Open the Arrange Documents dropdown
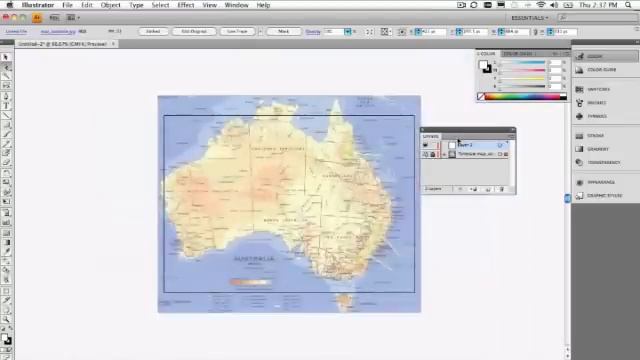 73,18
